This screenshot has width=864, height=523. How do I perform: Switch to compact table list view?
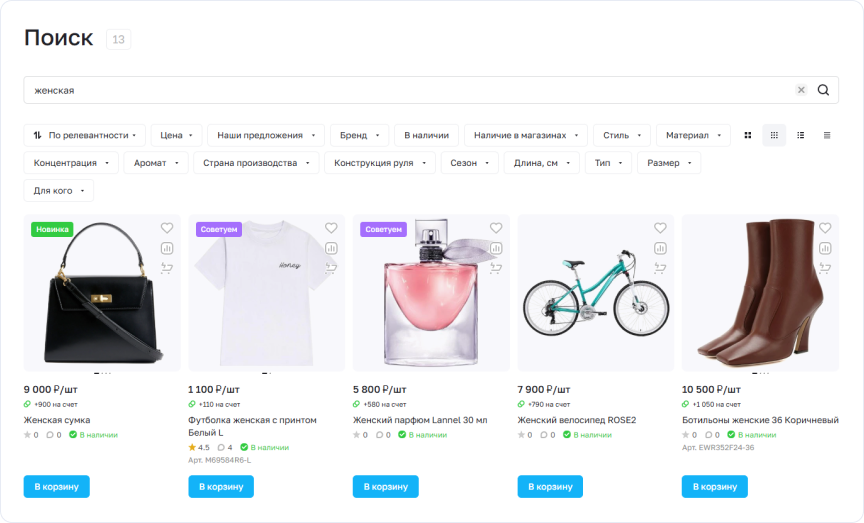point(827,135)
